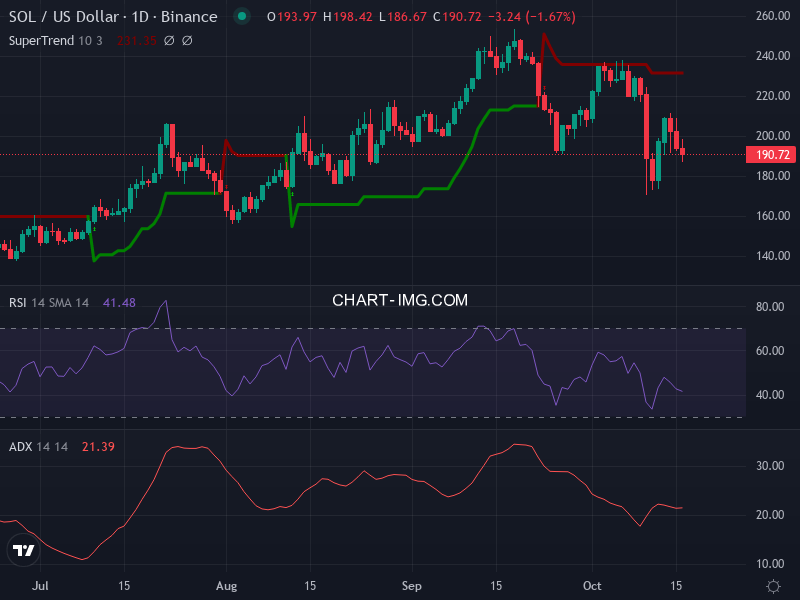Select the RSI 14 SMA 14 indicator label
The height and width of the screenshot is (600, 800).
tap(49, 302)
